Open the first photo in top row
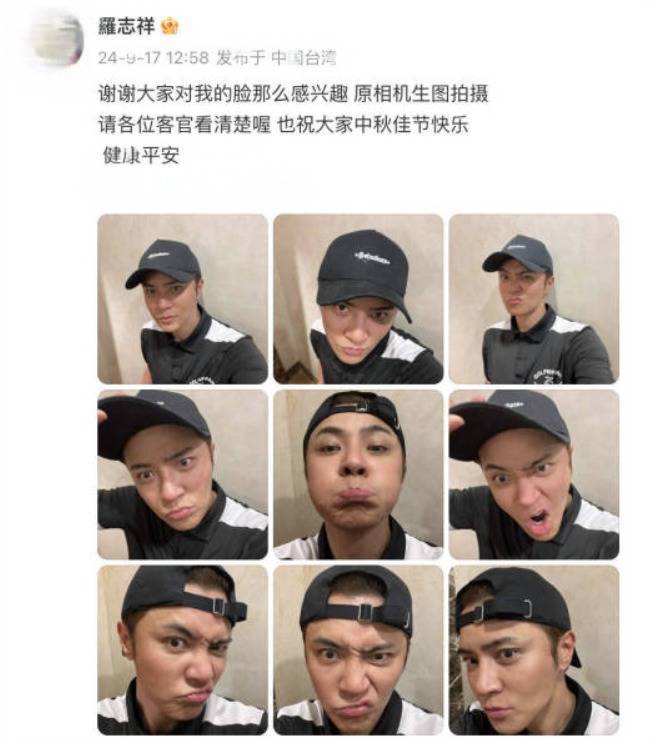Viewport: 655px width, 744px height. pyautogui.click(x=183, y=299)
